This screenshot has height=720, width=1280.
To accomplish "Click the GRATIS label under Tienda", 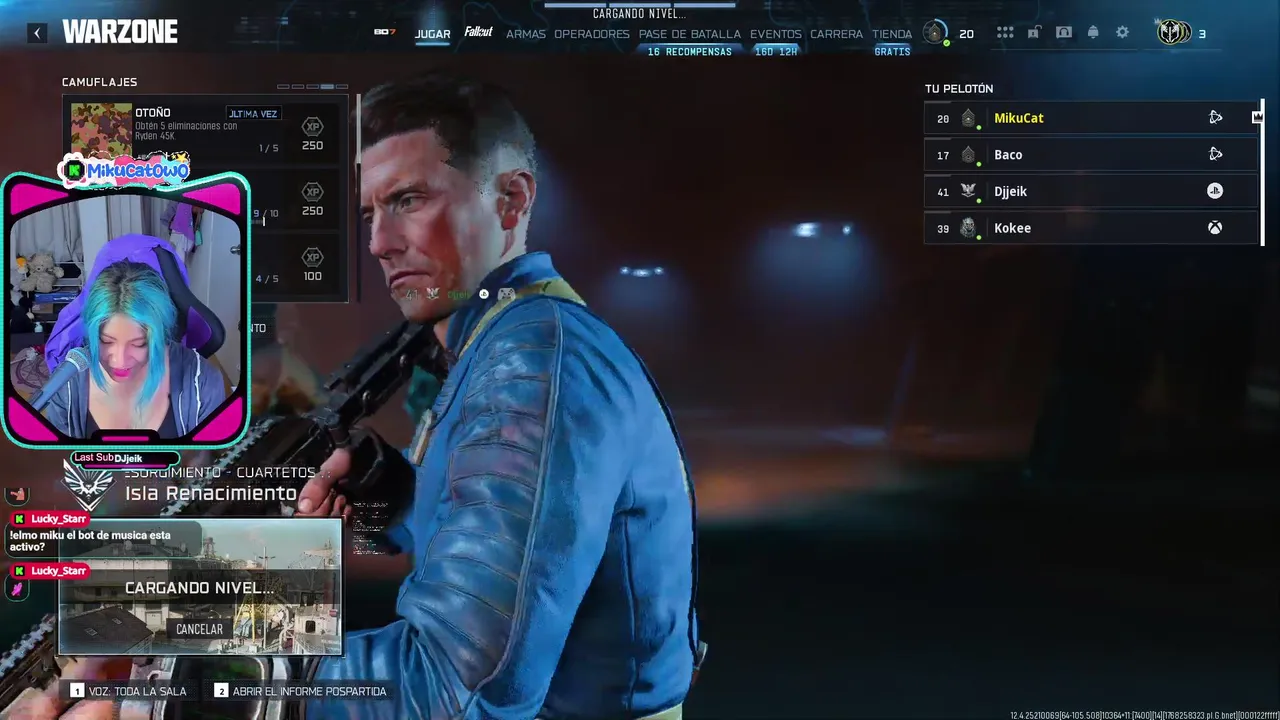I will (x=892, y=51).
